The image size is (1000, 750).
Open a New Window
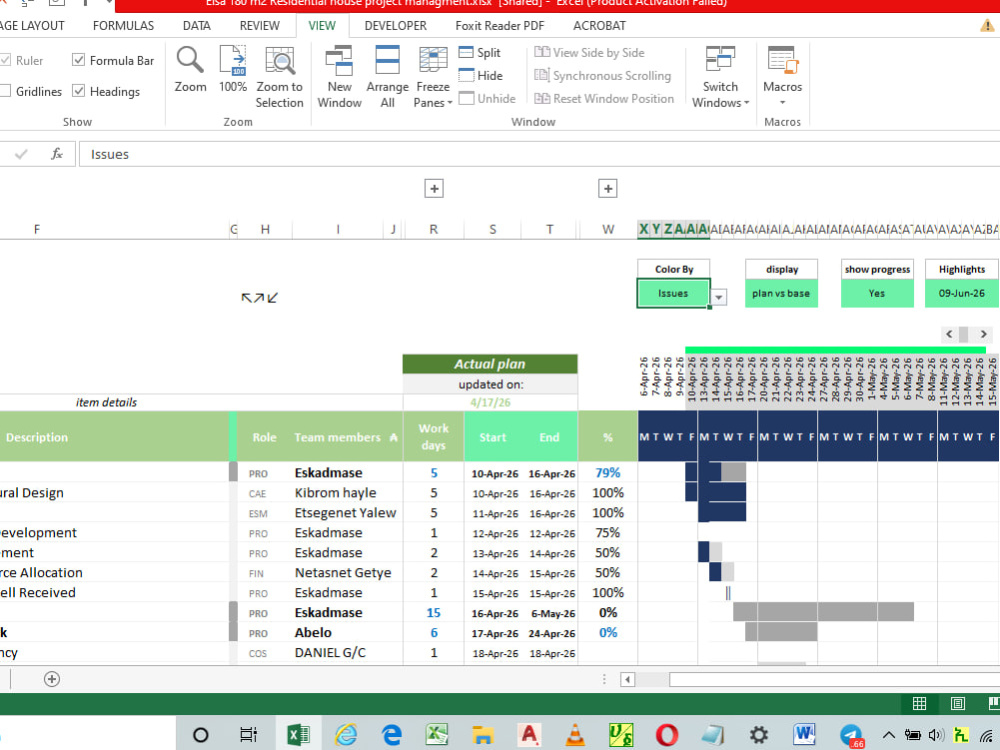339,77
